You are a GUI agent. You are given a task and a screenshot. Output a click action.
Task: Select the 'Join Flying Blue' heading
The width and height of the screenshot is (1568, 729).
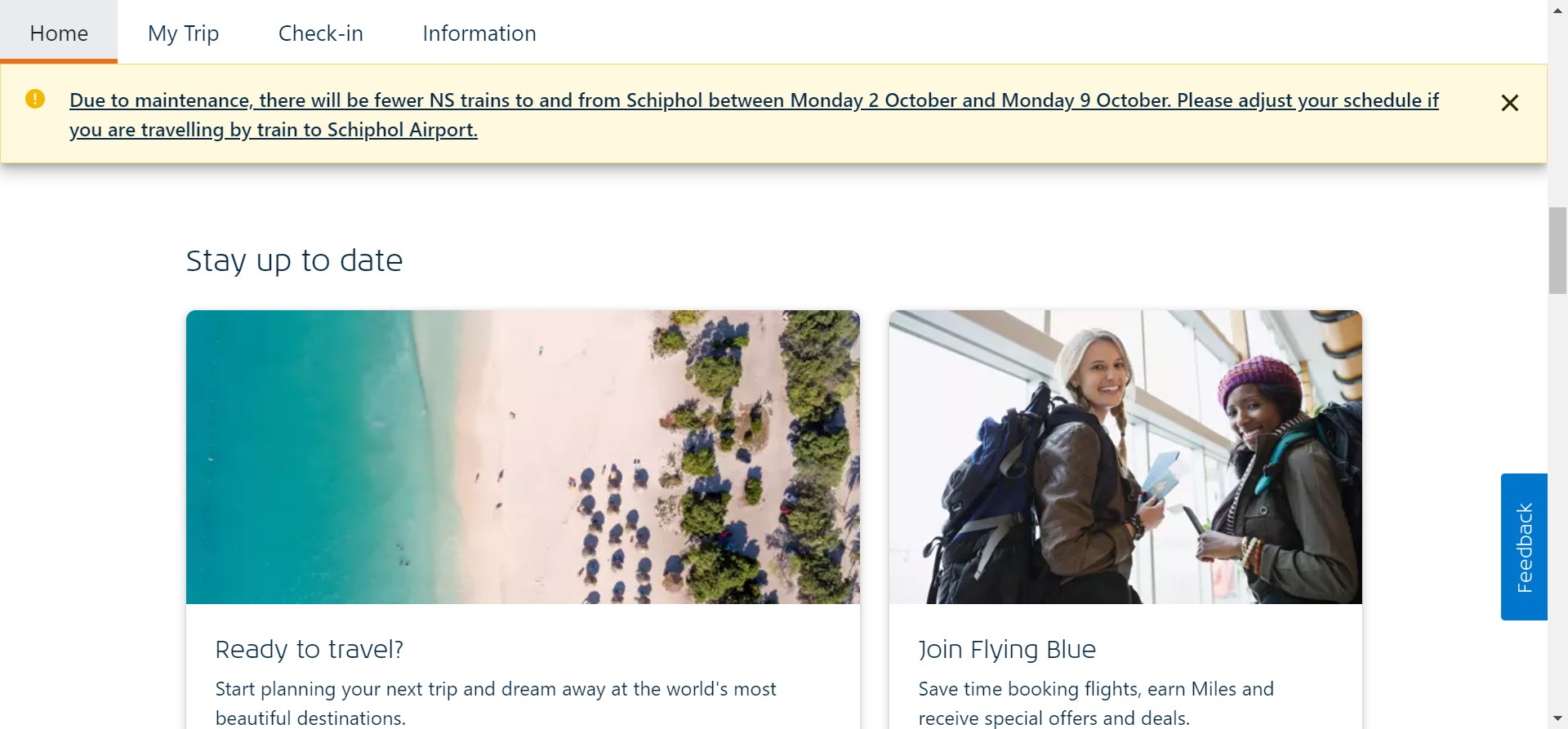[1007, 649]
